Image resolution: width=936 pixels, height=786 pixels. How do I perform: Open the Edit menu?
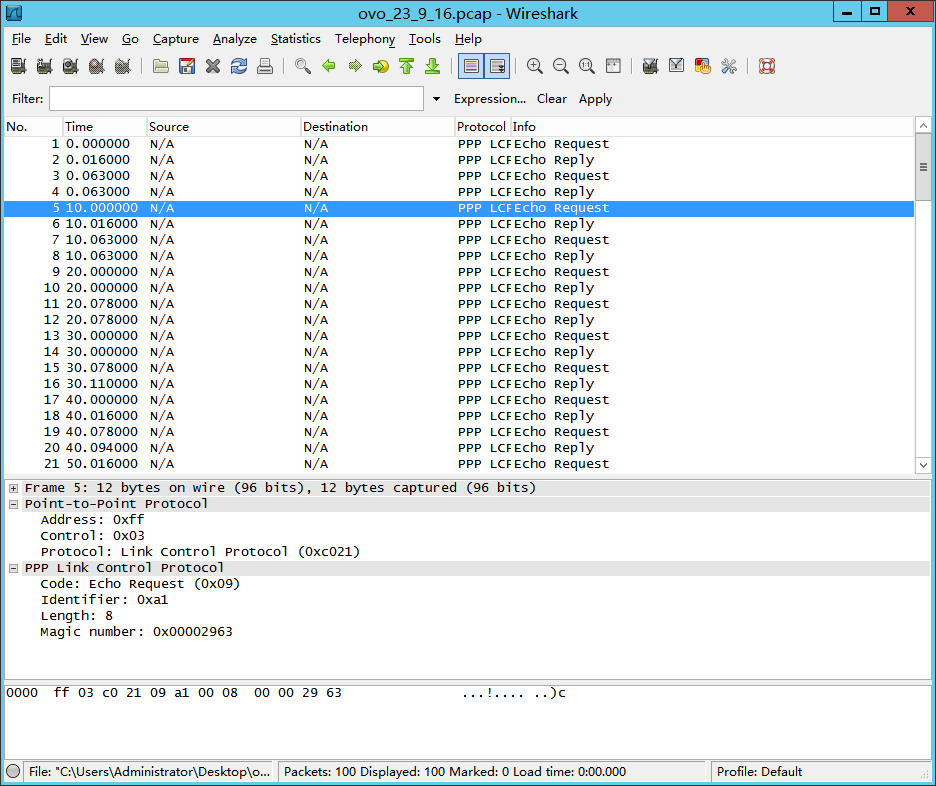point(56,39)
